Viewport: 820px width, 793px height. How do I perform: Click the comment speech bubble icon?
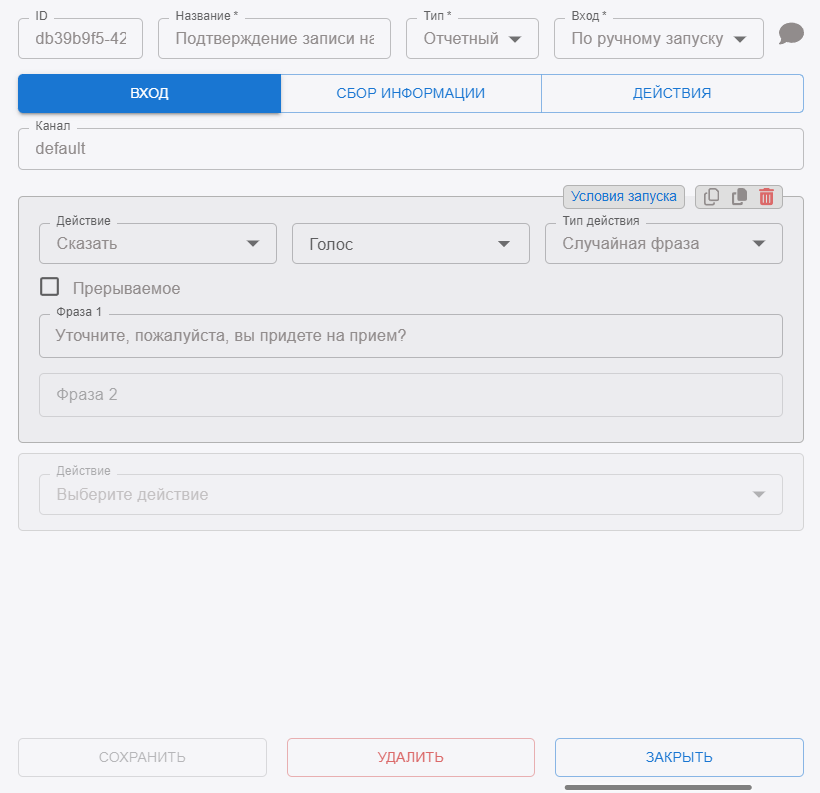point(791,34)
